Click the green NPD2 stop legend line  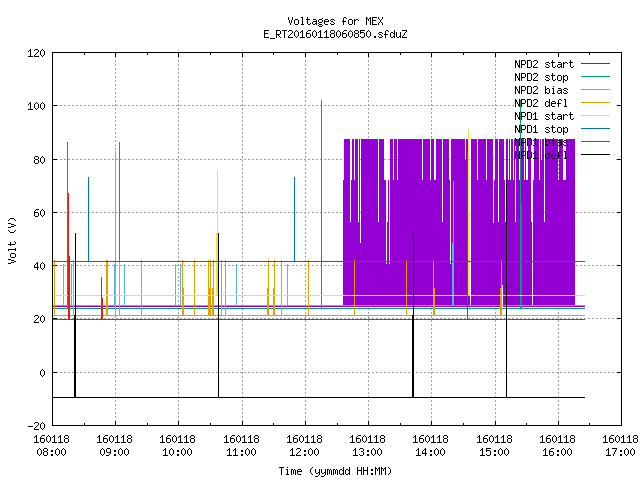[x=595, y=77]
